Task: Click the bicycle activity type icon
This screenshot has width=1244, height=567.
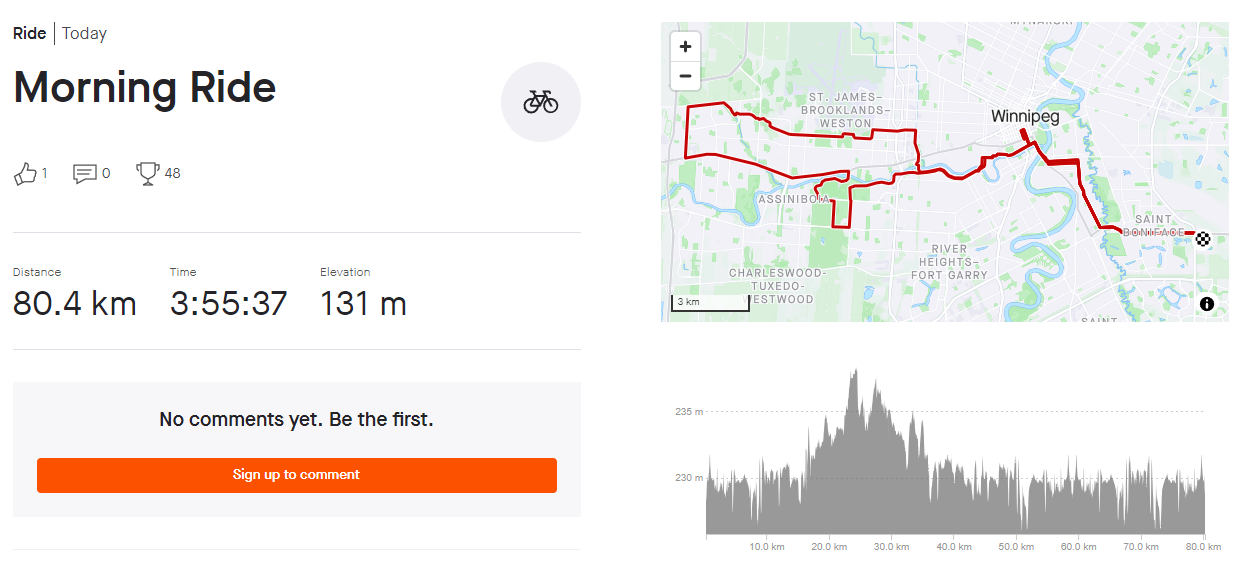Action: (540, 102)
